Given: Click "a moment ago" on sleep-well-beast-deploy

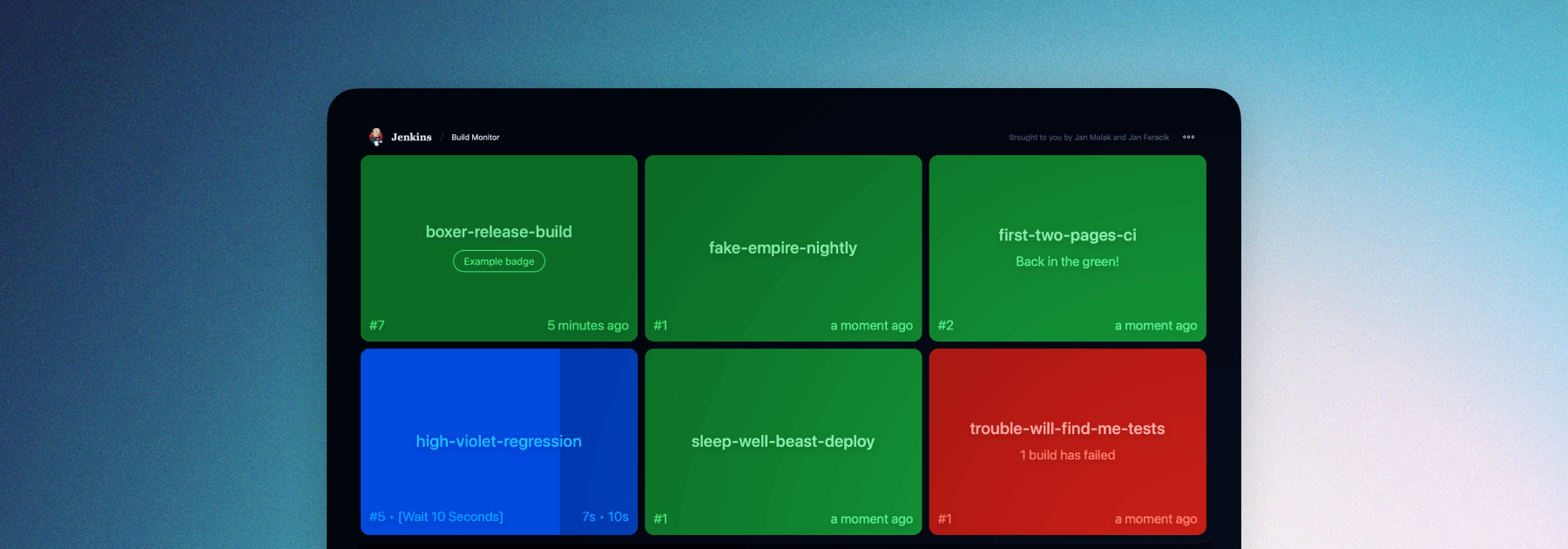Looking at the screenshot, I should 872,518.
